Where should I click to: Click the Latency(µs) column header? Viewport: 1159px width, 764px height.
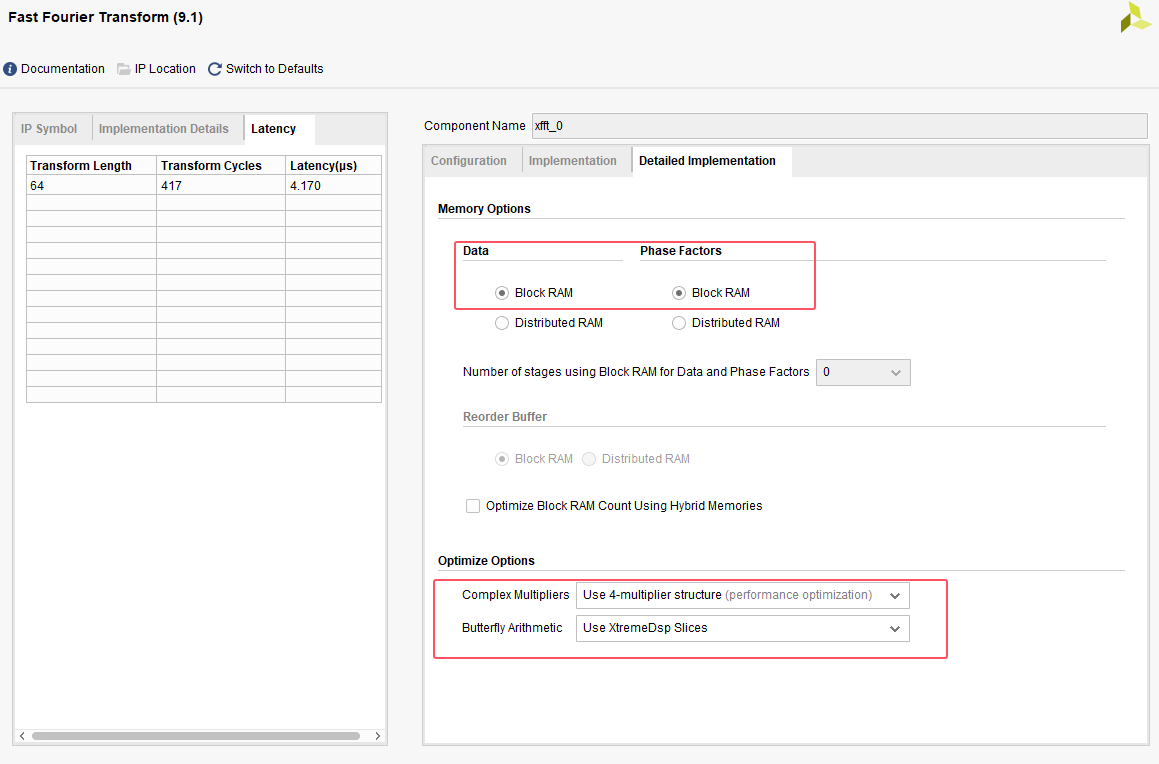tap(333, 166)
